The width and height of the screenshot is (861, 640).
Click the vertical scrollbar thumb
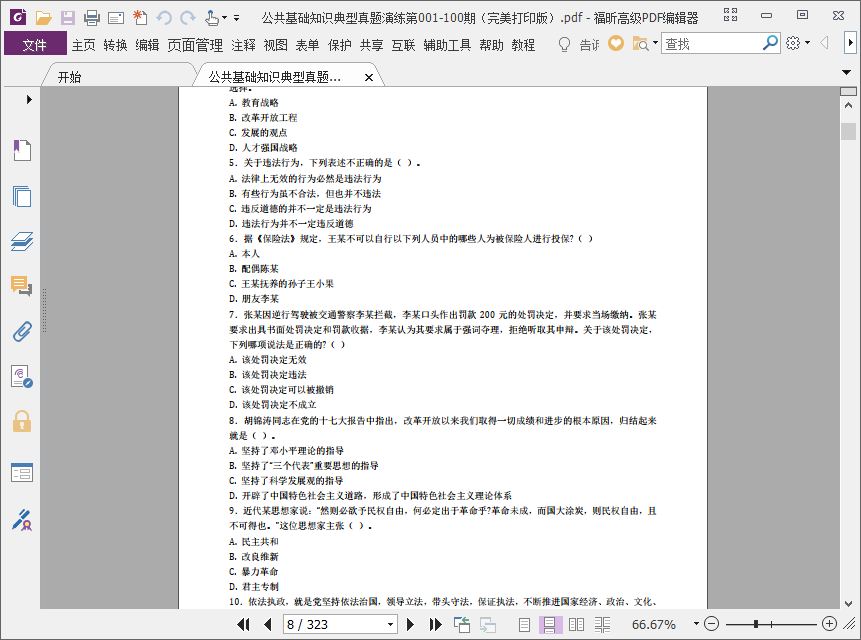848,131
